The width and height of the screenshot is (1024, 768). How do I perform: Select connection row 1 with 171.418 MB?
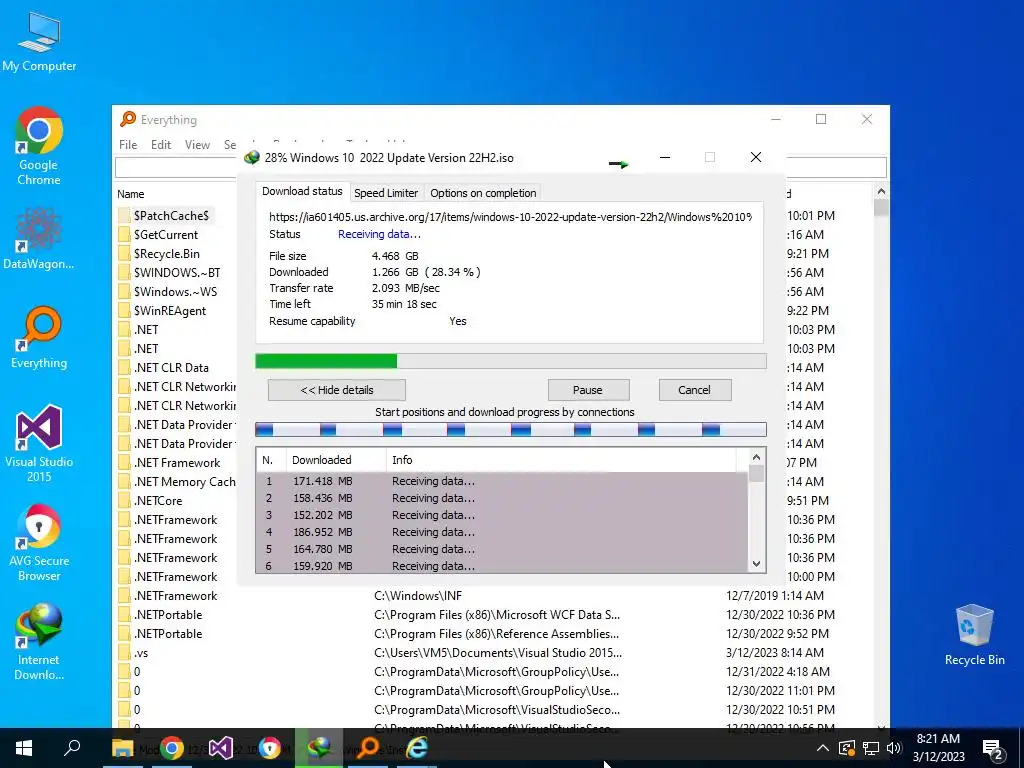pos(502,481)
